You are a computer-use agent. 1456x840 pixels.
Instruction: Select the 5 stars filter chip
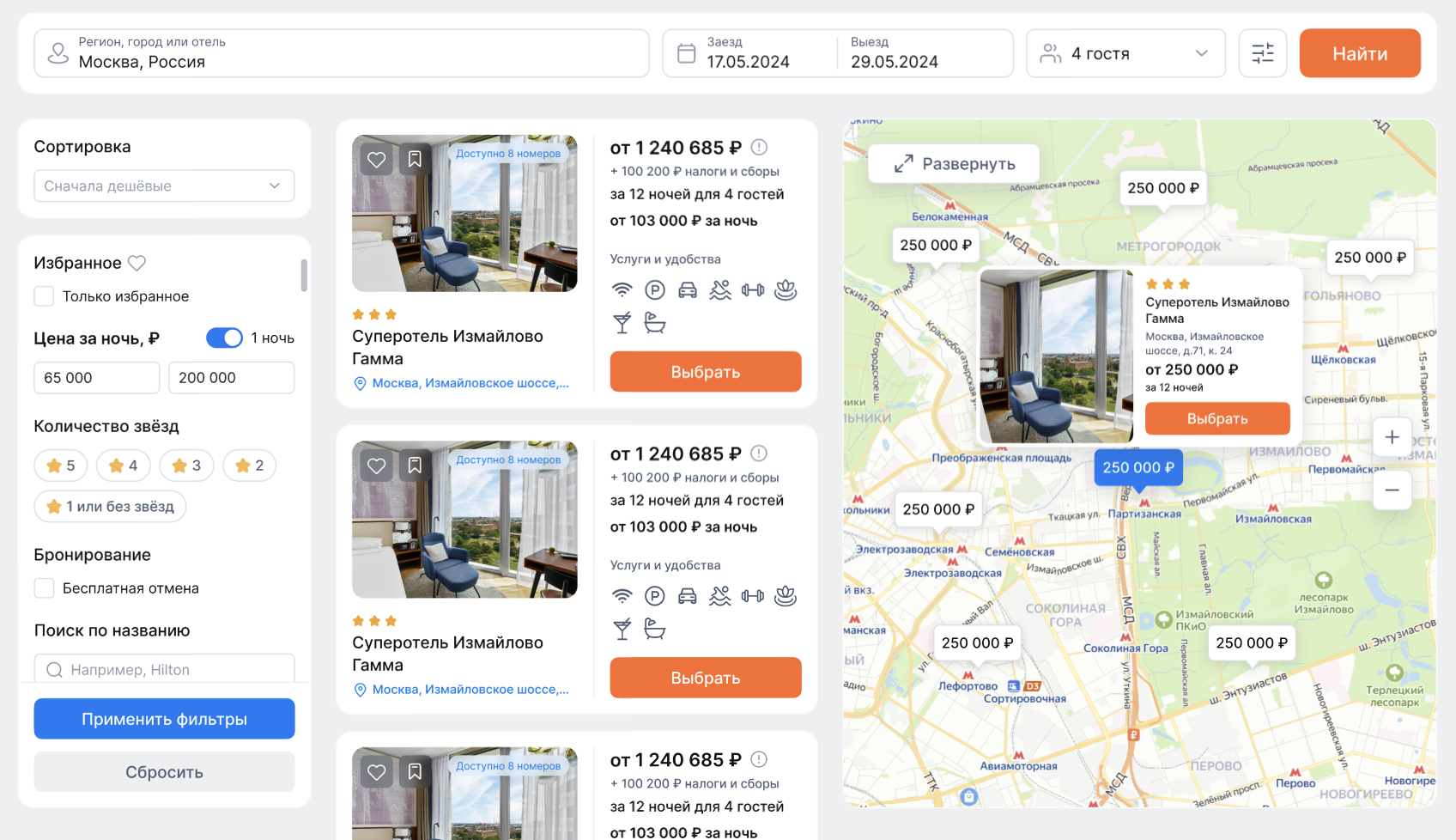pos(61,466)
